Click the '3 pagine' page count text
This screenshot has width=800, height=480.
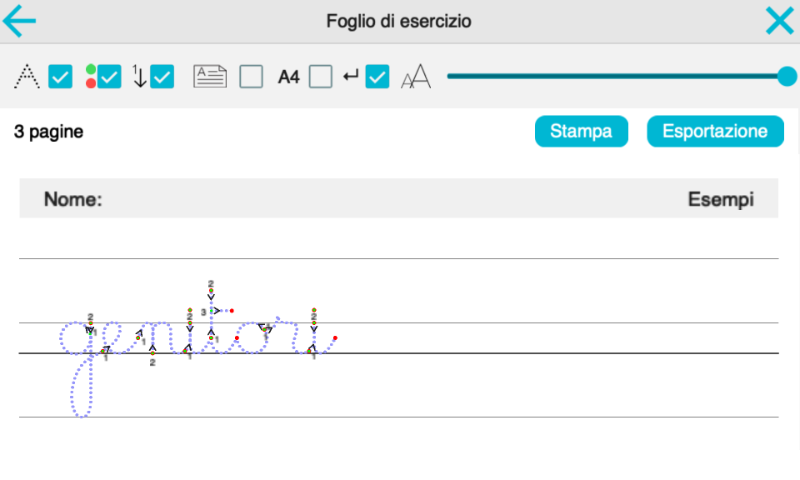click(48, 132)
